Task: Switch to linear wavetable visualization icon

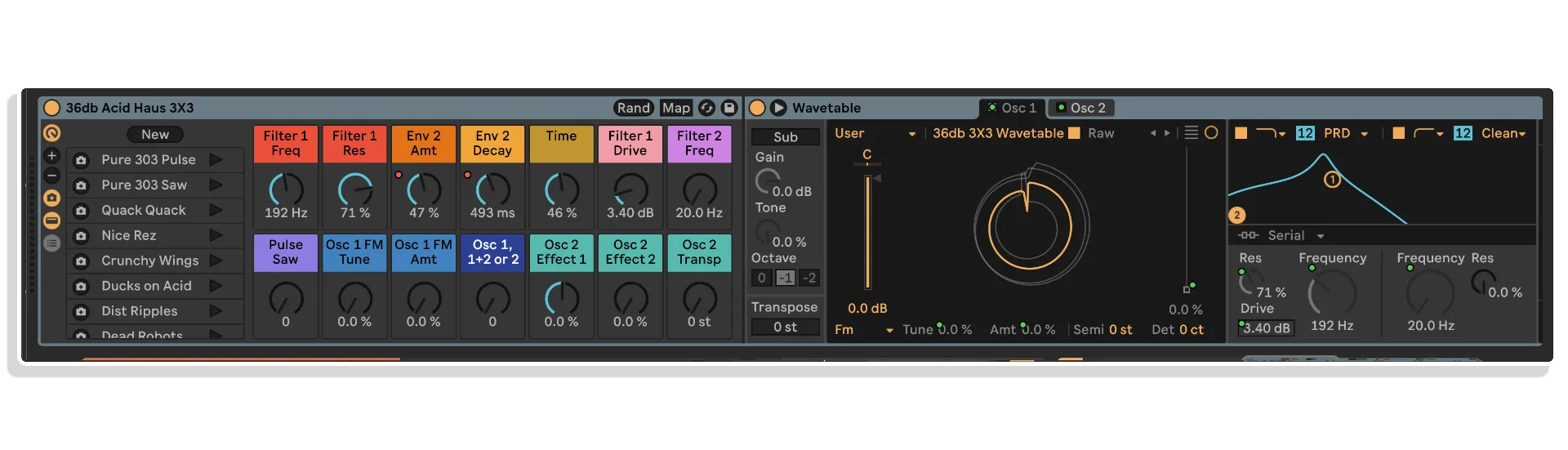Action: tap(1192, 133)
